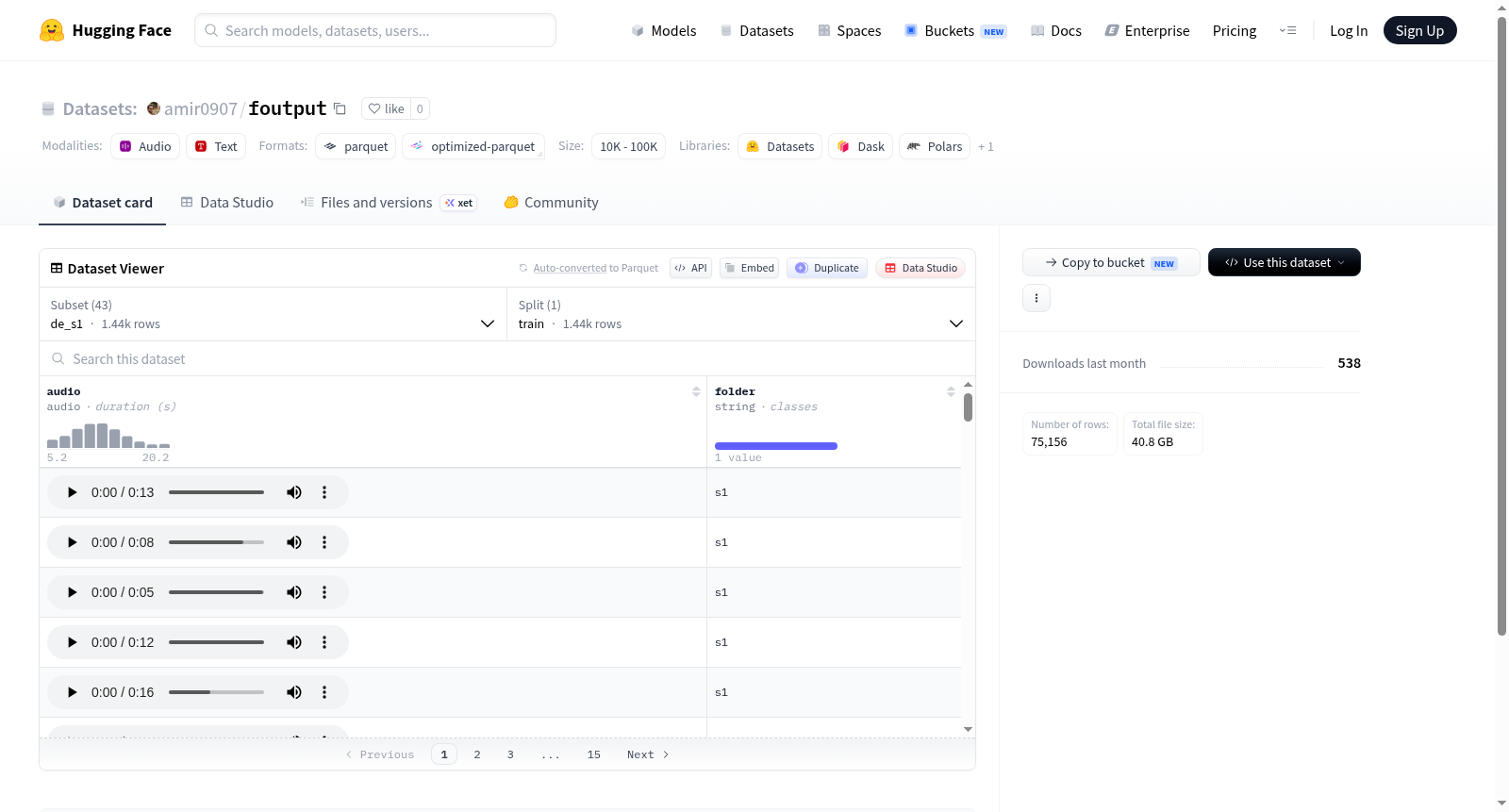Seek on the 0:16 audio progress bar

click(x=216, y=692)
